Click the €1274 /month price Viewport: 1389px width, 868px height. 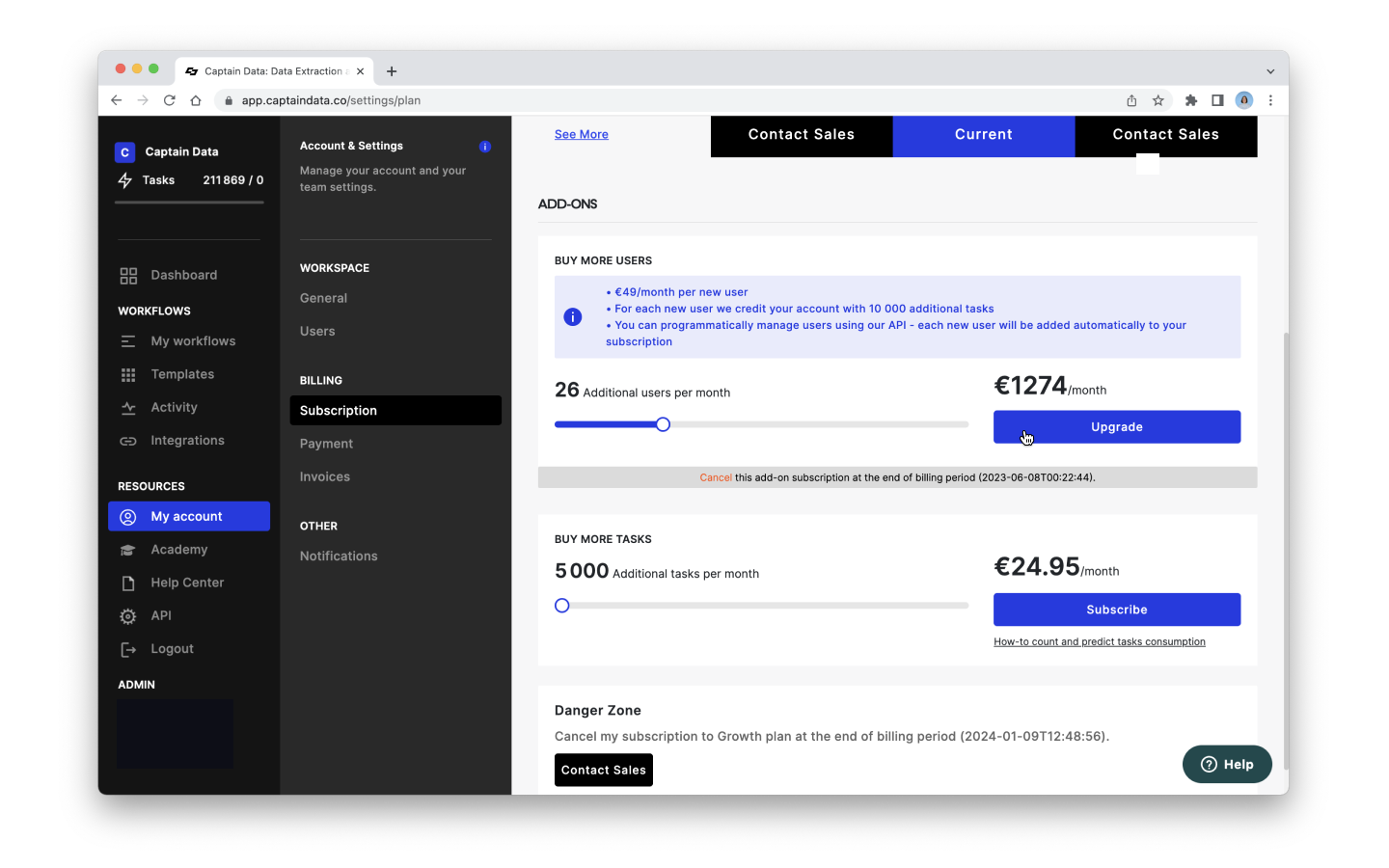pyautogui.click(x=1050, y=386)
